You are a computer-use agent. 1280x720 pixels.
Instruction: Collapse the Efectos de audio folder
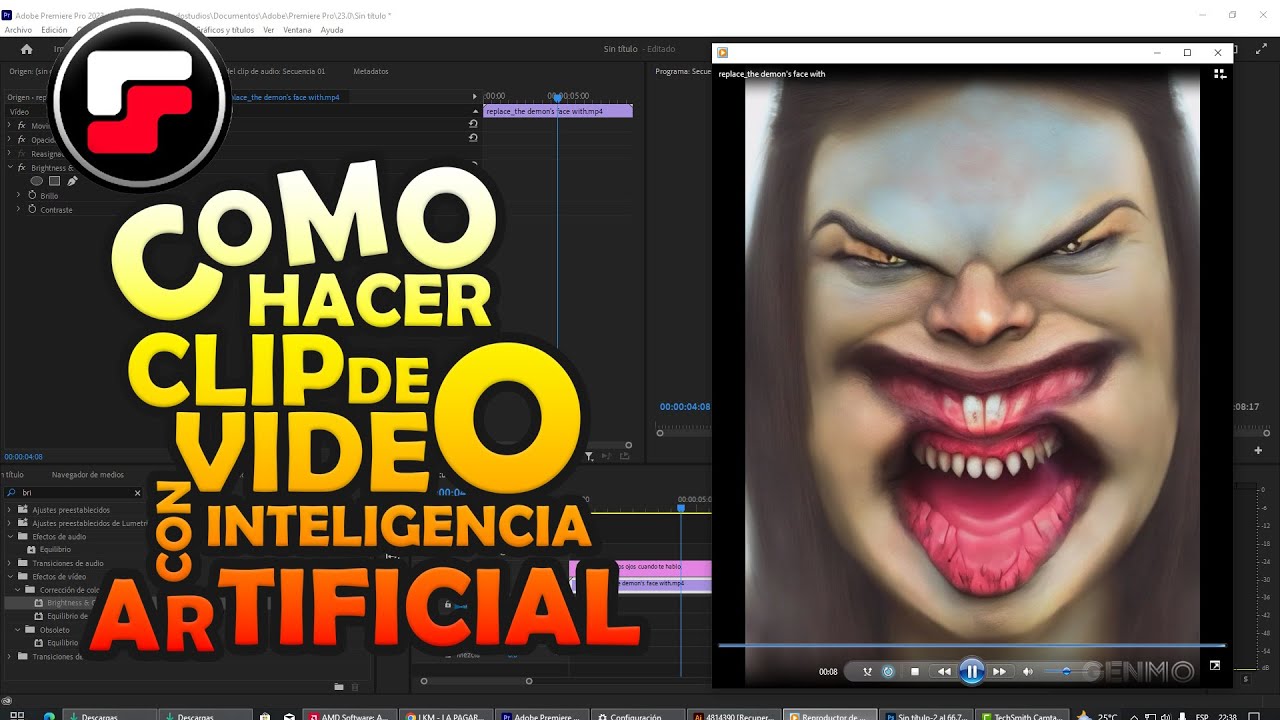pos(10,537)
